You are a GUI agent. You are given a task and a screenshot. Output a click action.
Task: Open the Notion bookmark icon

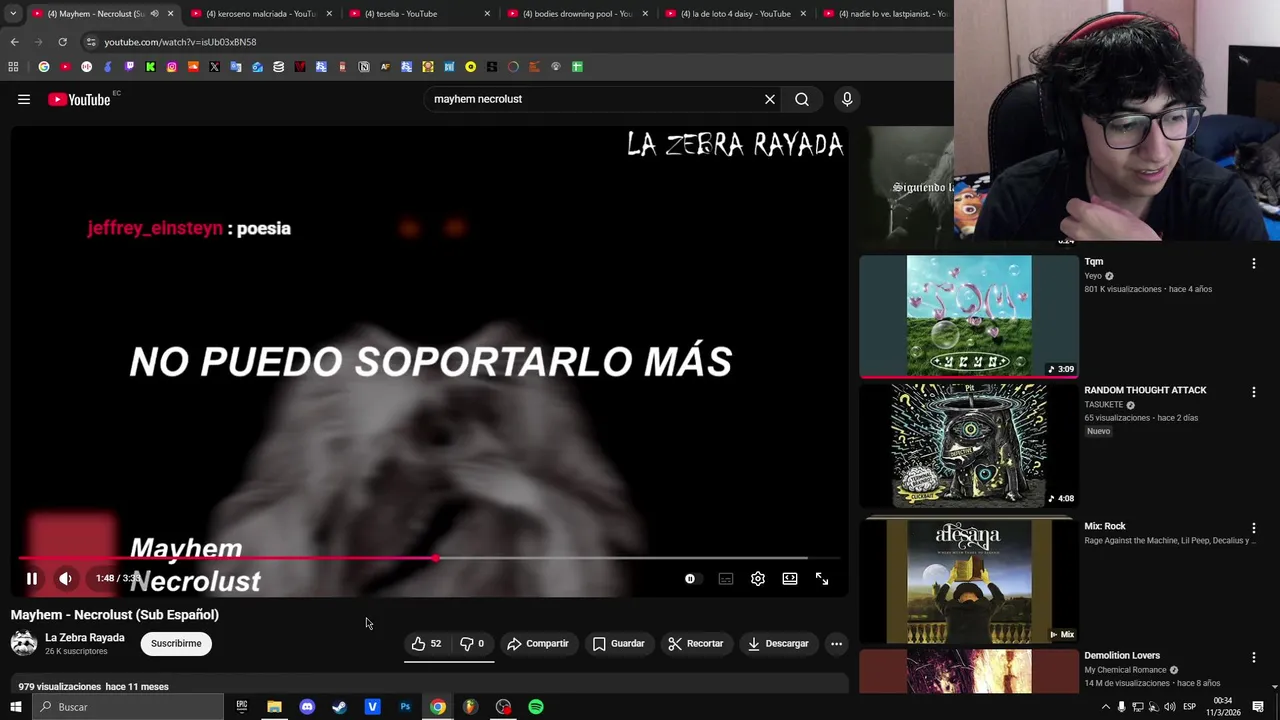[364, 67]
